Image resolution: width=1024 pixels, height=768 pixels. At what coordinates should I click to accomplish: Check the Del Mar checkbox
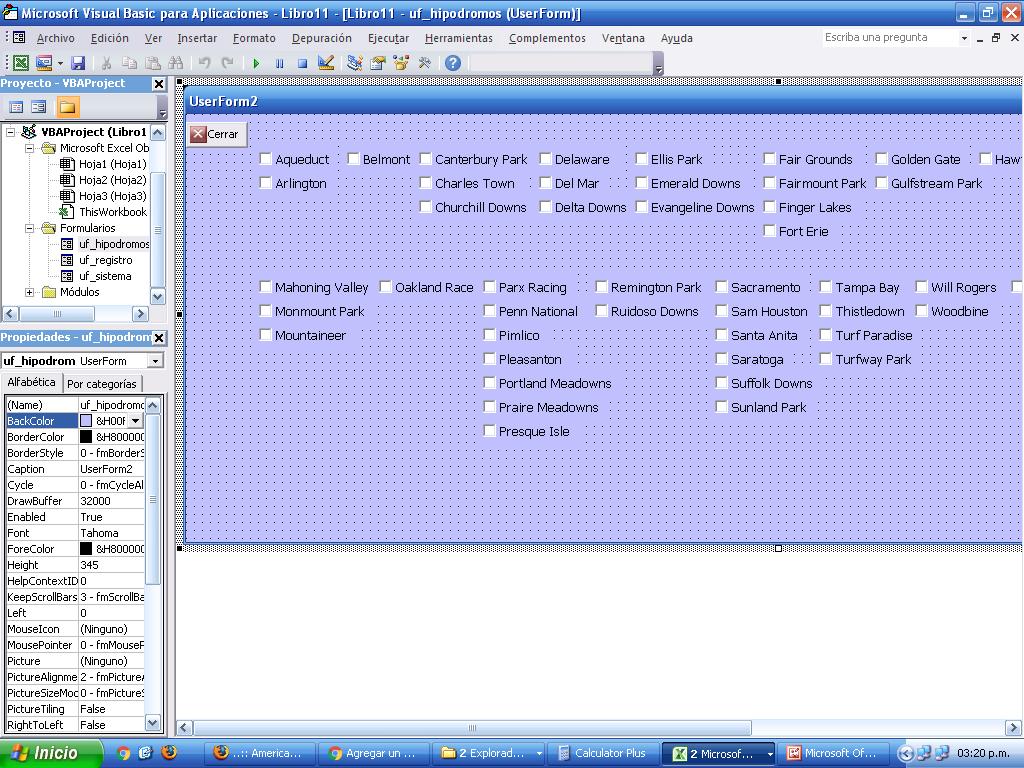click(x=545, y=183)
